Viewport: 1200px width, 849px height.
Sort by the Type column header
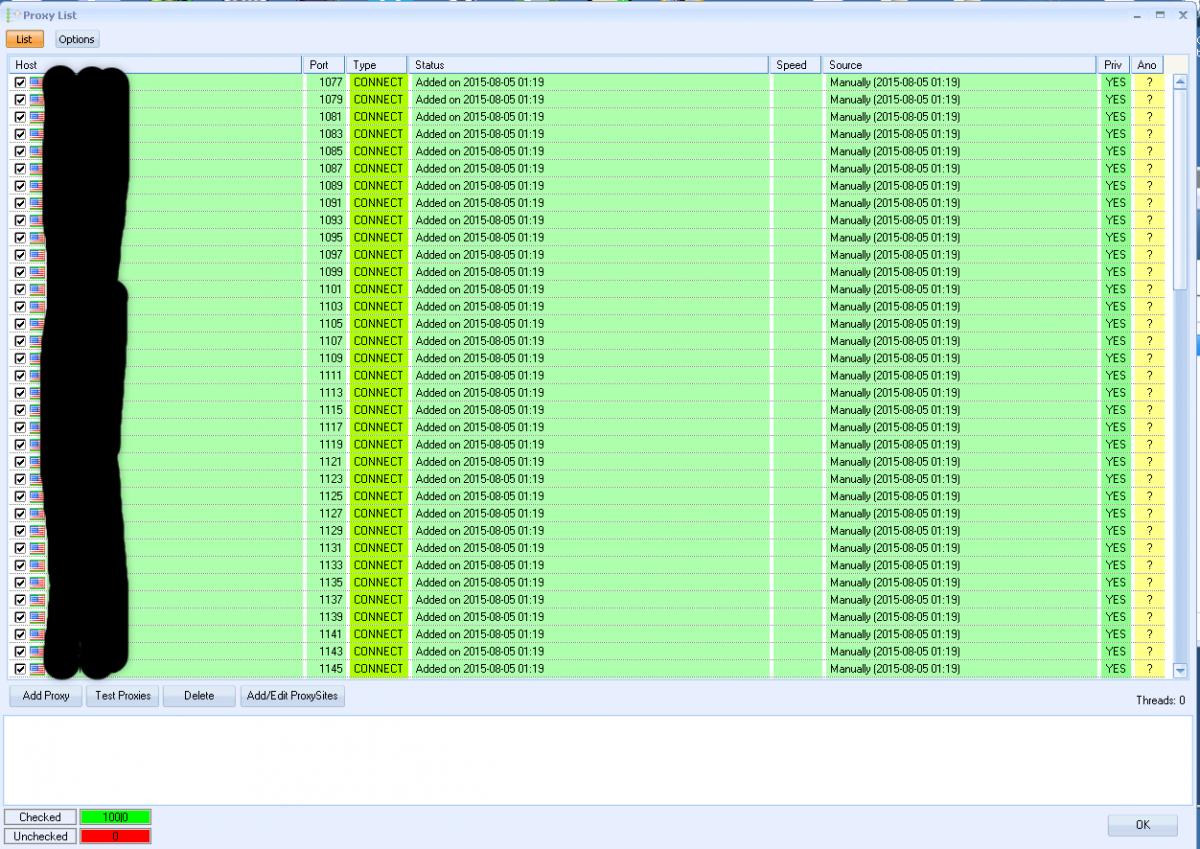pyautogui.click(x=378, y=65)
